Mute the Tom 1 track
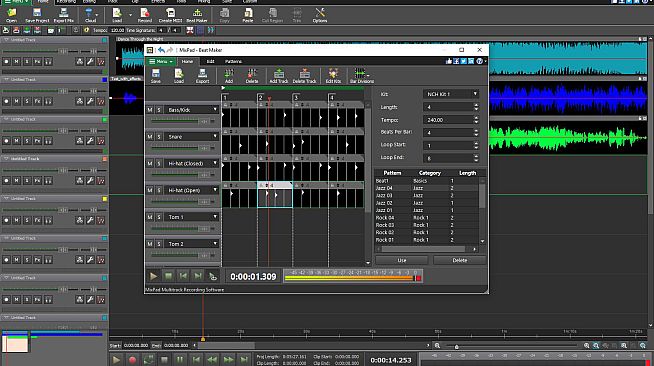Image resolution: width=654 pixels, height=366 pixels. (150, 217)
